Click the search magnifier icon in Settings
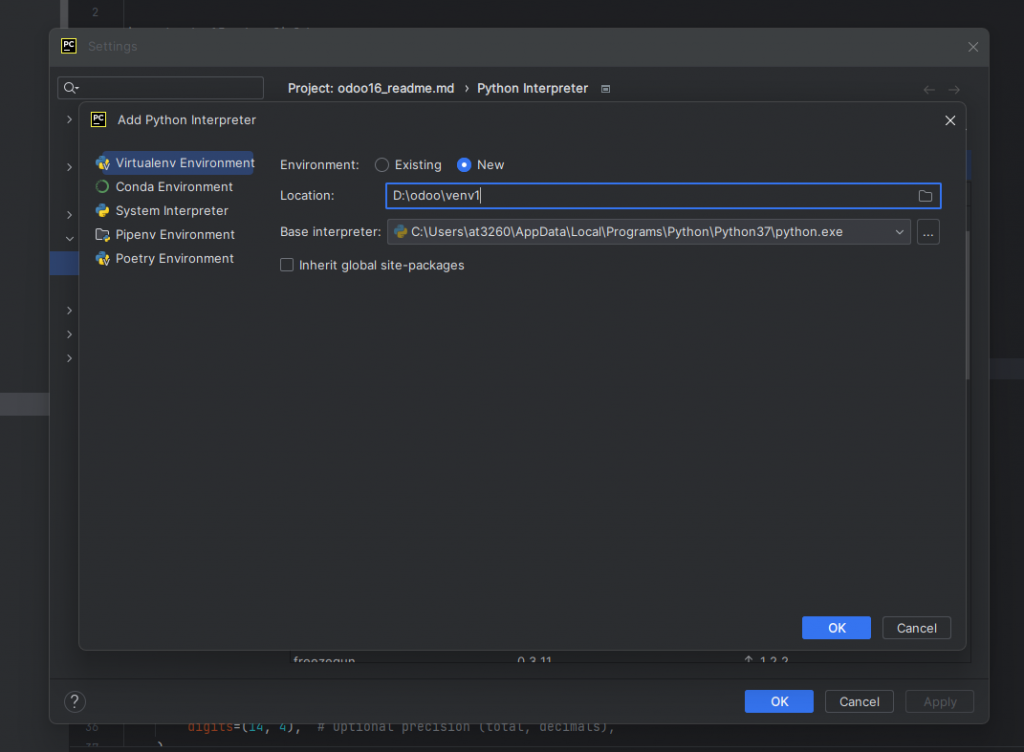 [x=71, y=87]
